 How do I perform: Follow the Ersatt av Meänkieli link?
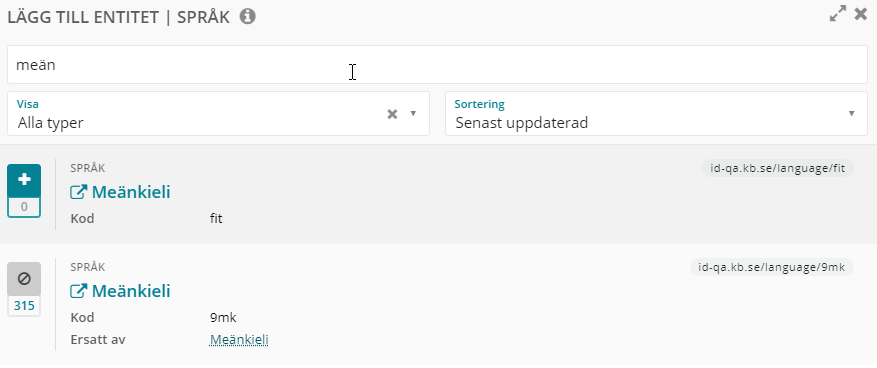click(x=239, y=339)
